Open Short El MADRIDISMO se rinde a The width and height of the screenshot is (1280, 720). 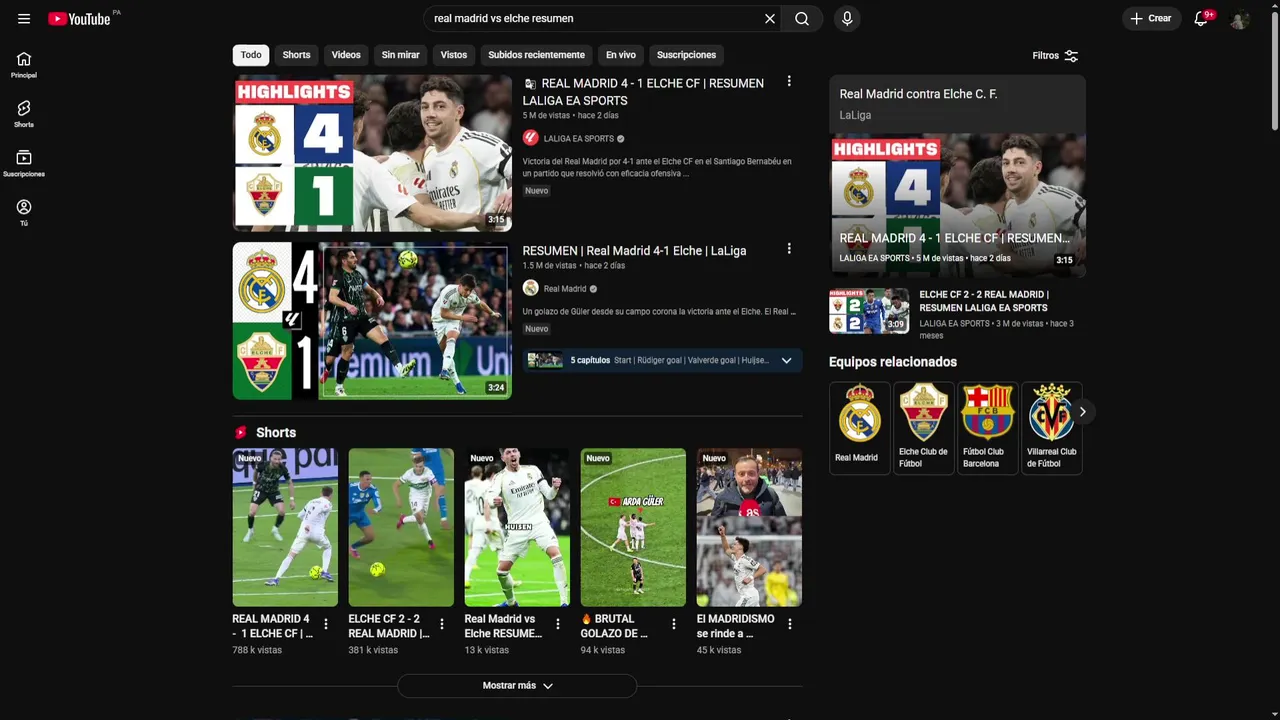749,527
